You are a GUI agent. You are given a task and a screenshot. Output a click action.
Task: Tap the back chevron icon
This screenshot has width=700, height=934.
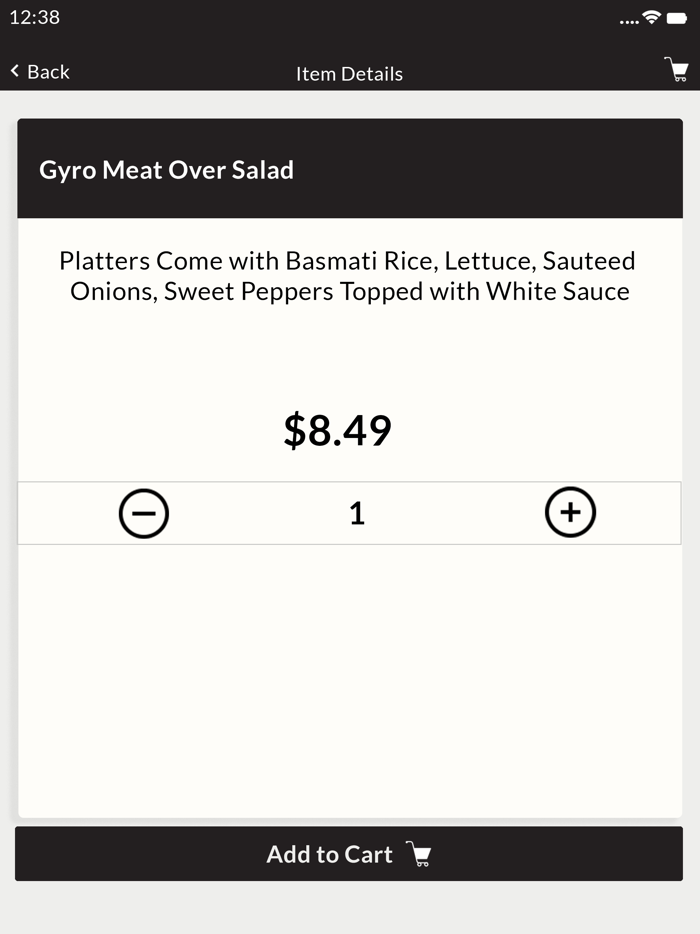(13, 71)
